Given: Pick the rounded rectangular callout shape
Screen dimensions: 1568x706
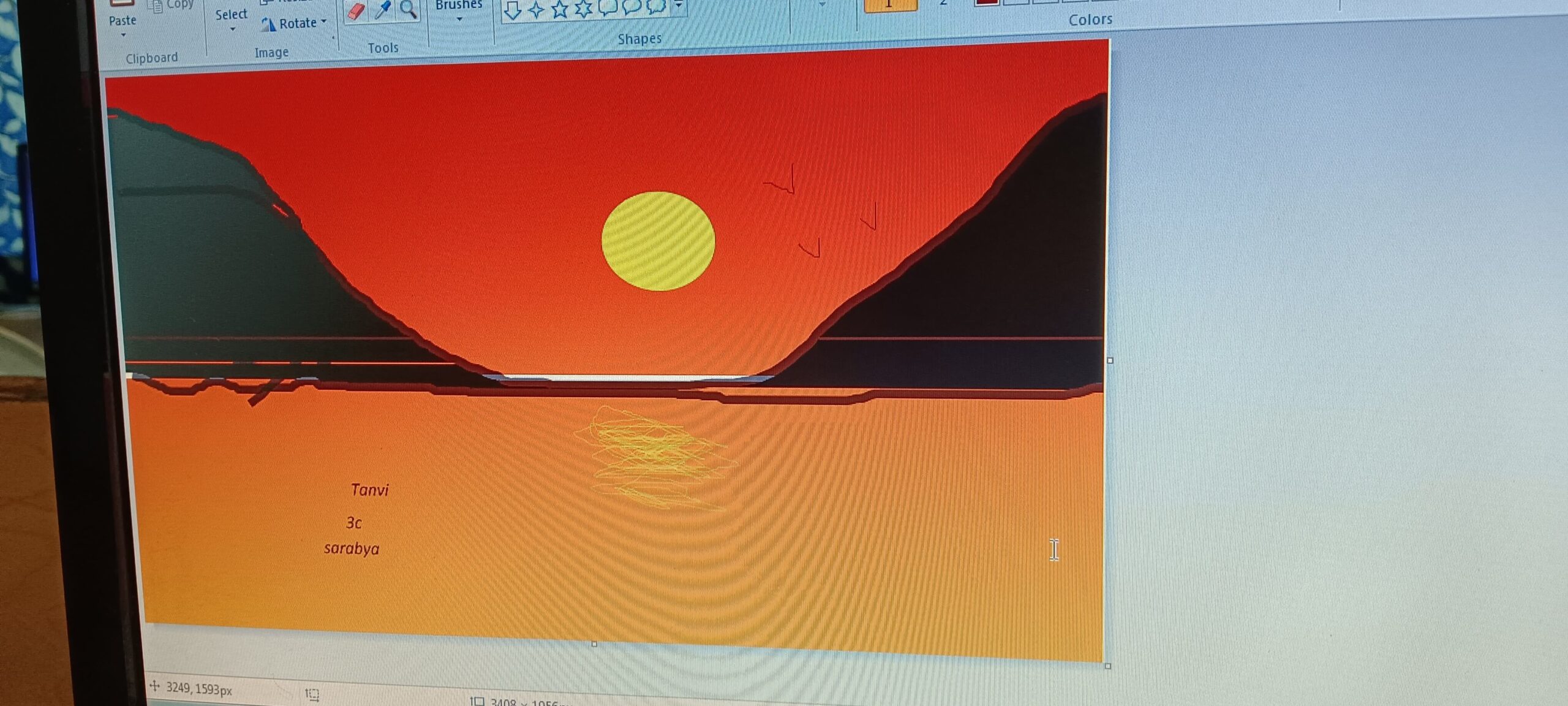Looking at the screenshot, I should click(607, 7).
